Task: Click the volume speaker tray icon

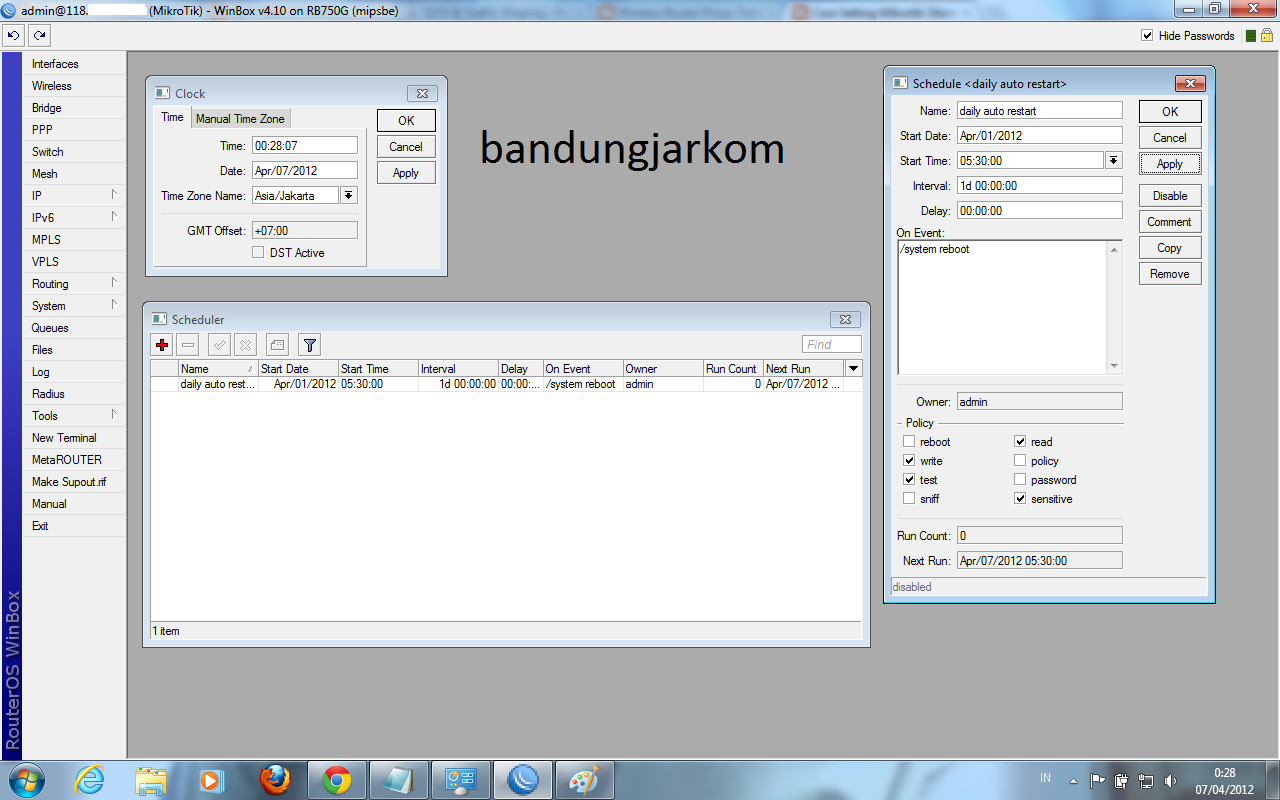Action: tap(1171, 780)
